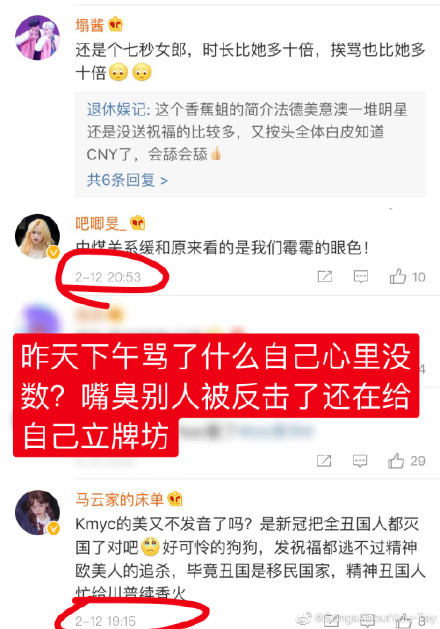View 塌酱's avatar picture

pyautogui.click(x=37, y=38)
